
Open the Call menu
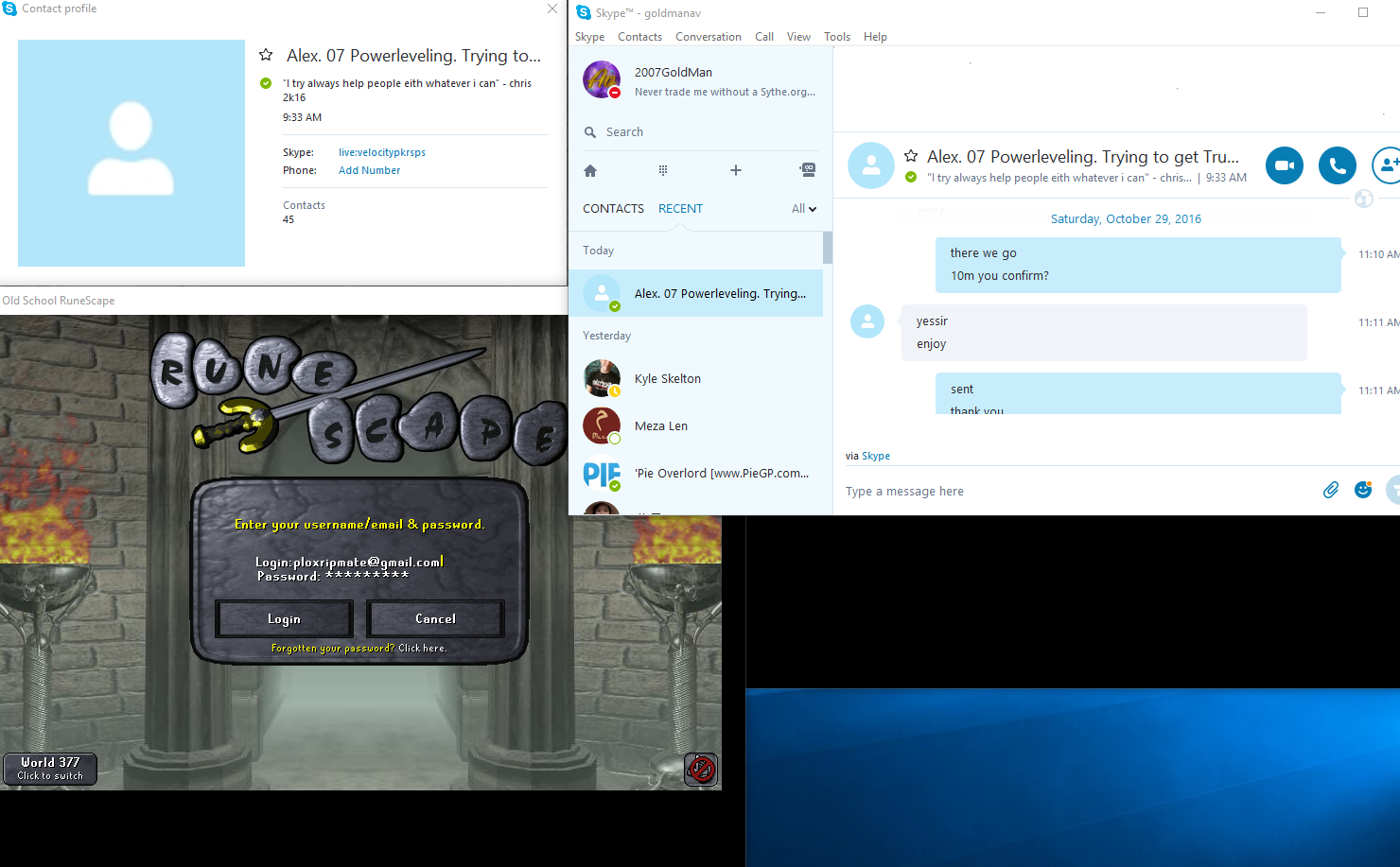coord(764,37)
